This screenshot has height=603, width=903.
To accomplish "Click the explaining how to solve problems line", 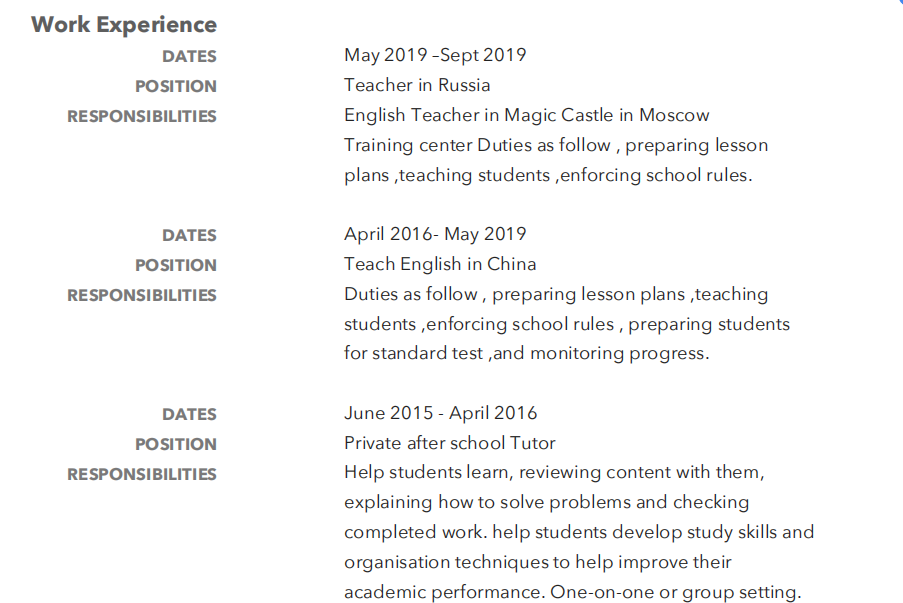I will click(546, 502).
